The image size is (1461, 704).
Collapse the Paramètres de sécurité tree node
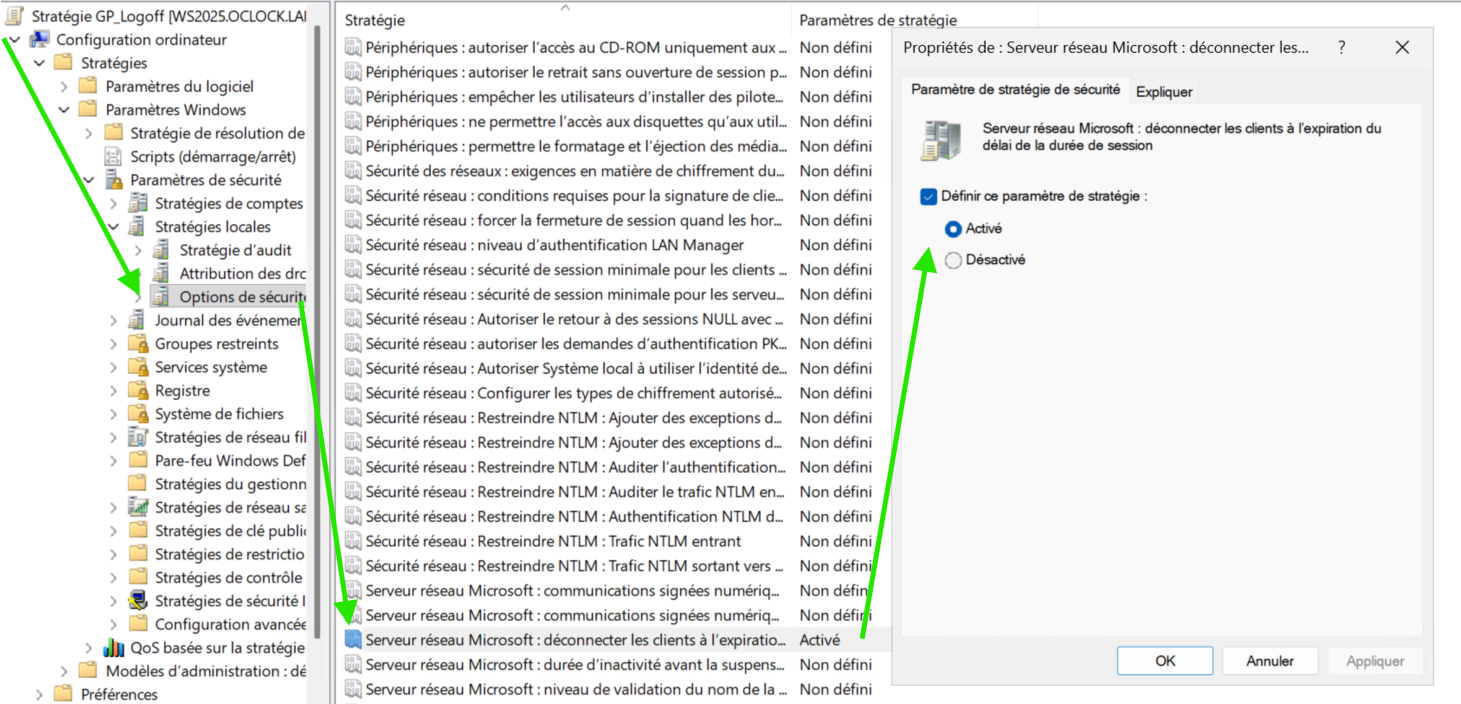(89, 180)
